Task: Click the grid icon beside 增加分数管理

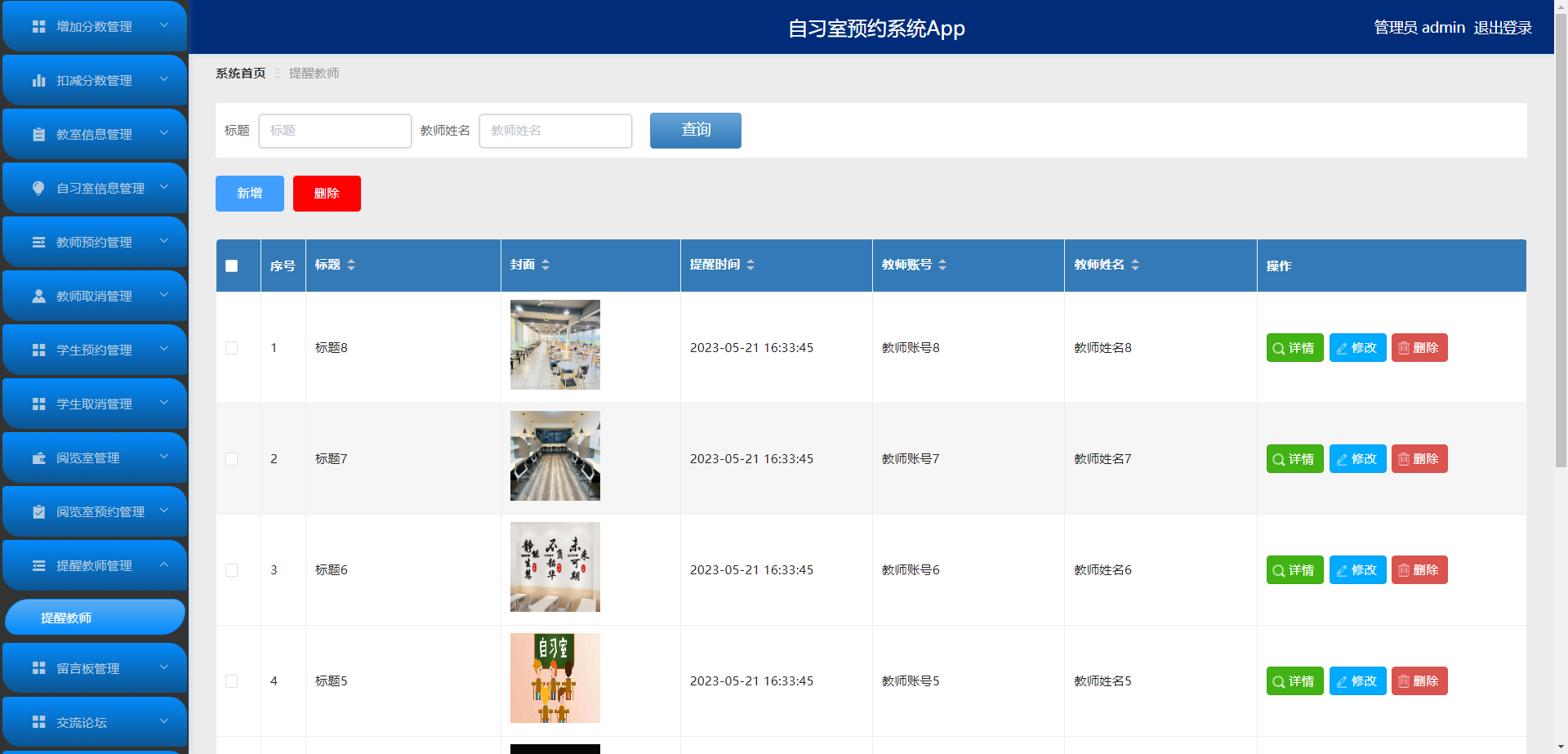Action: coord(38,26)
